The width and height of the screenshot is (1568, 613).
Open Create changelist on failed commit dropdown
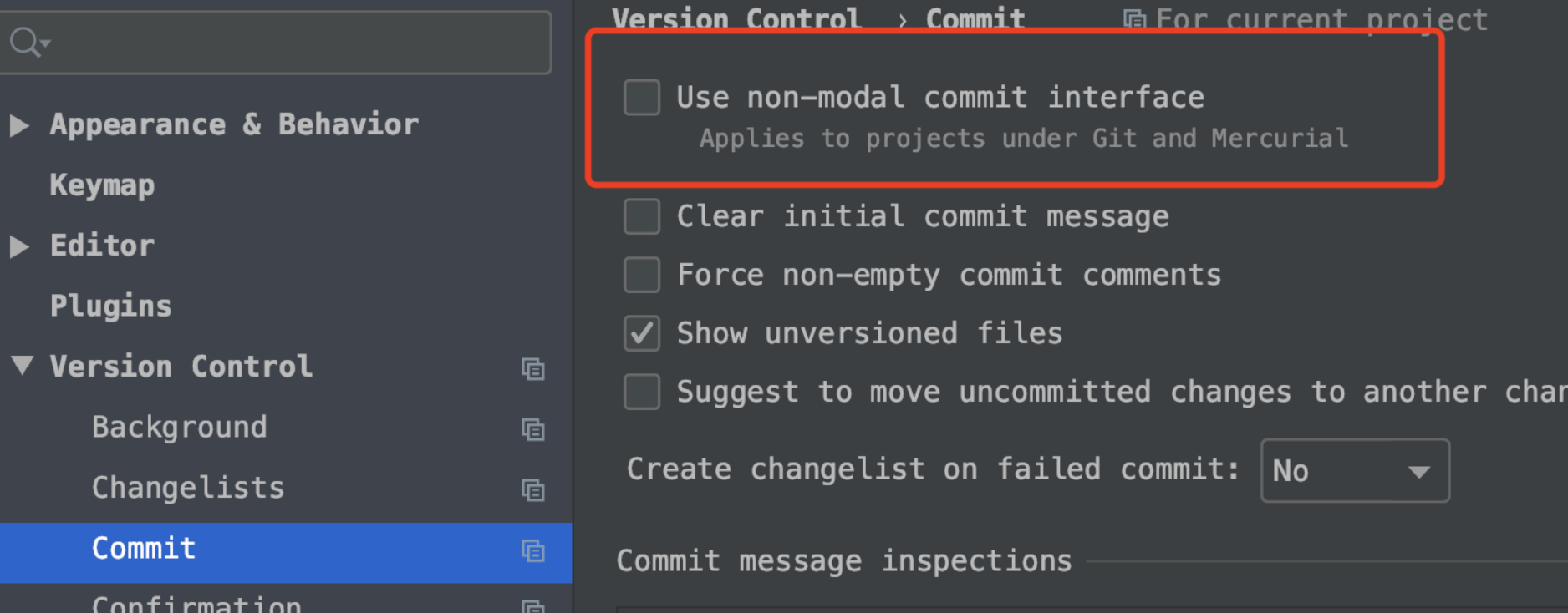[x=1354, y=471]
